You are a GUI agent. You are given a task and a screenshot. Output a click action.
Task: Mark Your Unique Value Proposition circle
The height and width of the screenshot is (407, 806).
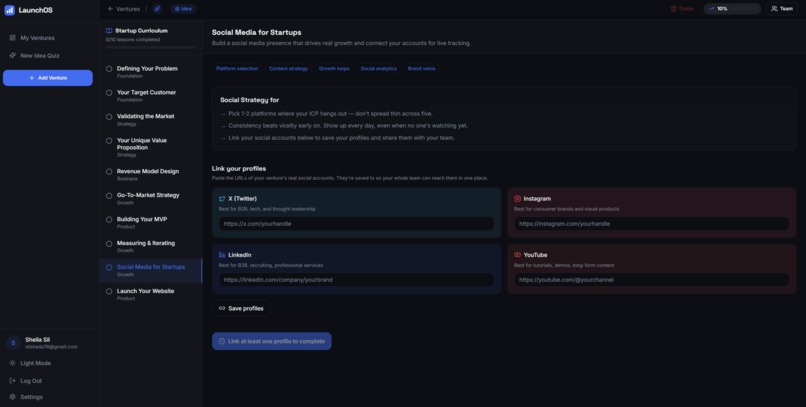[109, 141]
